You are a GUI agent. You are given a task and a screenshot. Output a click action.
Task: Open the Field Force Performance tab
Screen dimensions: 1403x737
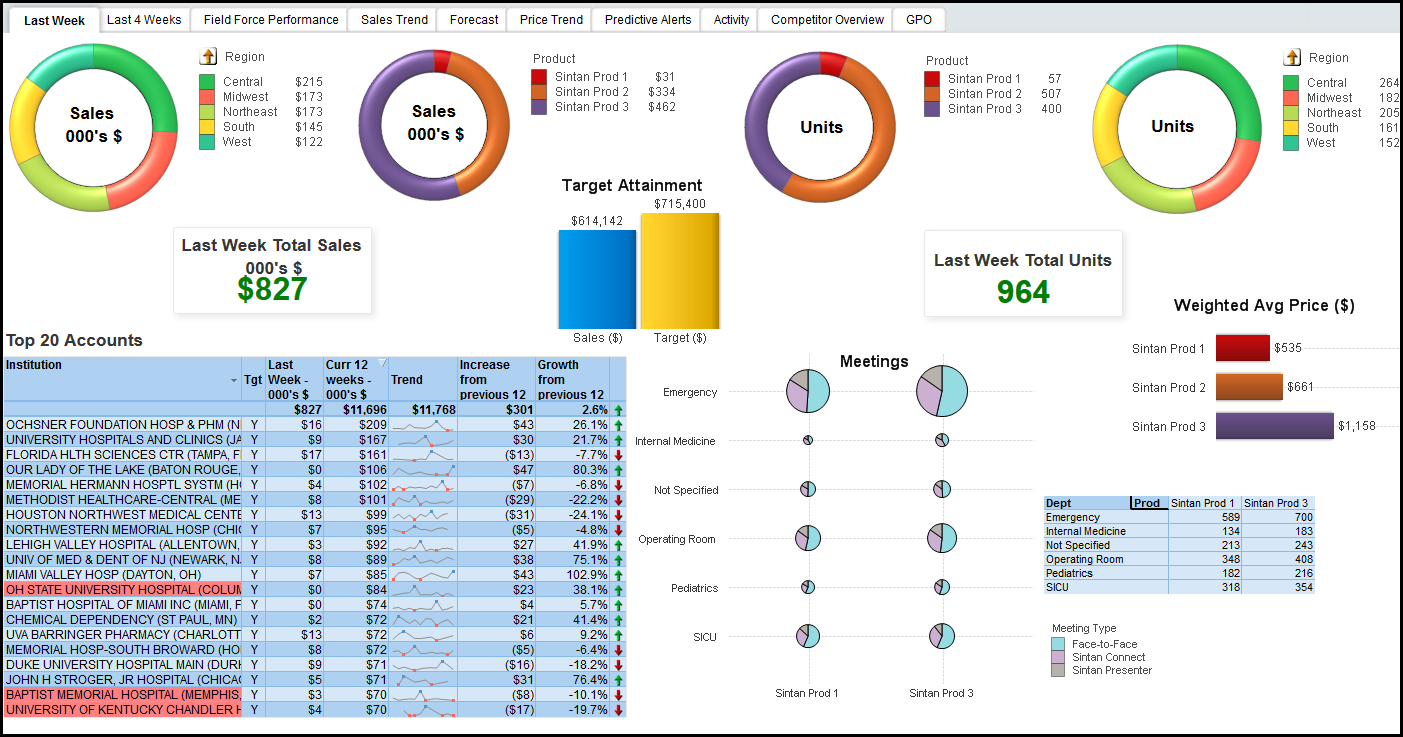pos(271,20)
